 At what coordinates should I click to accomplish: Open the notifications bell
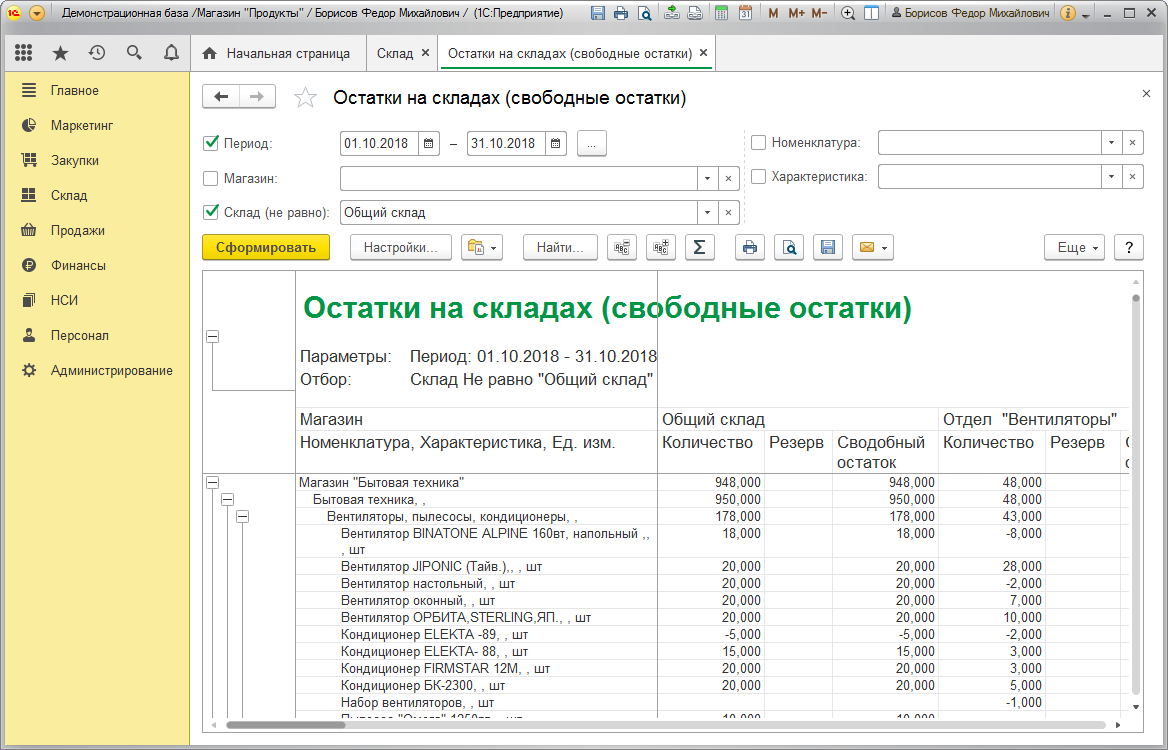(x=171, y=53)
